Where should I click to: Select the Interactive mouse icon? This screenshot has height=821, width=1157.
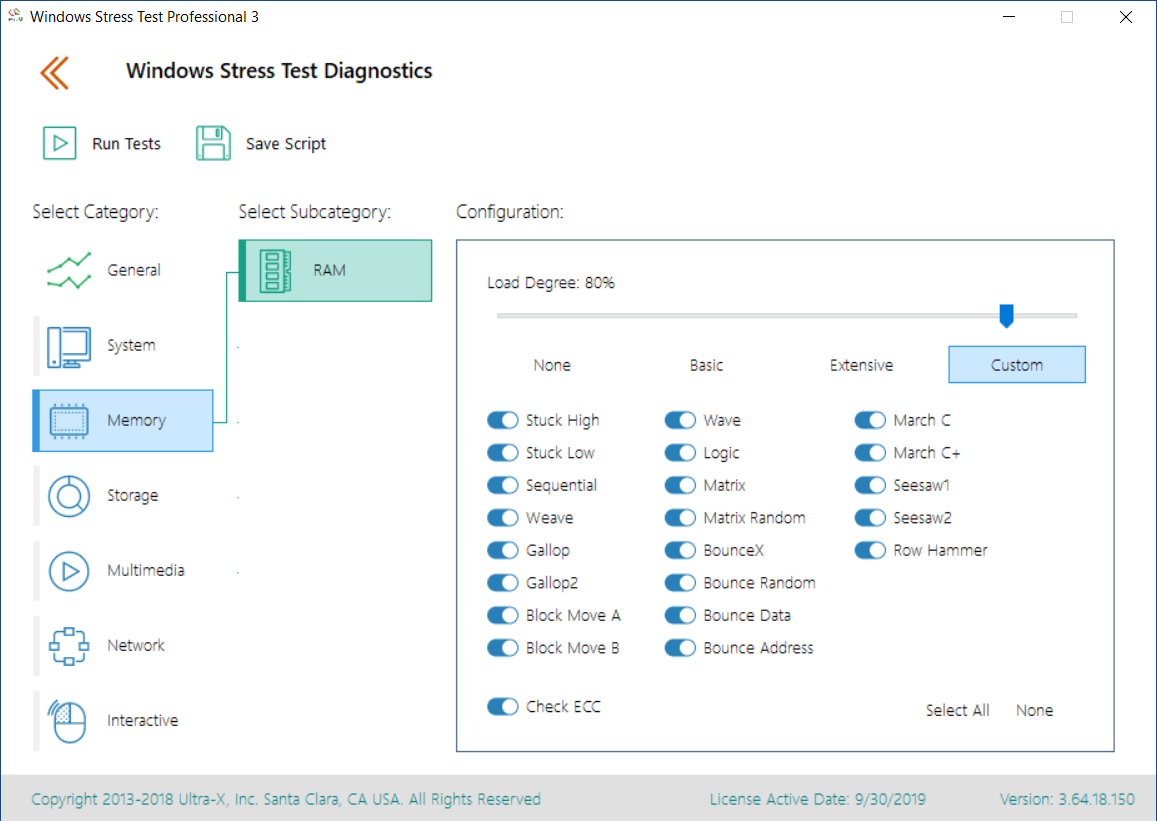pyautogui.click(x=67, y=721)
